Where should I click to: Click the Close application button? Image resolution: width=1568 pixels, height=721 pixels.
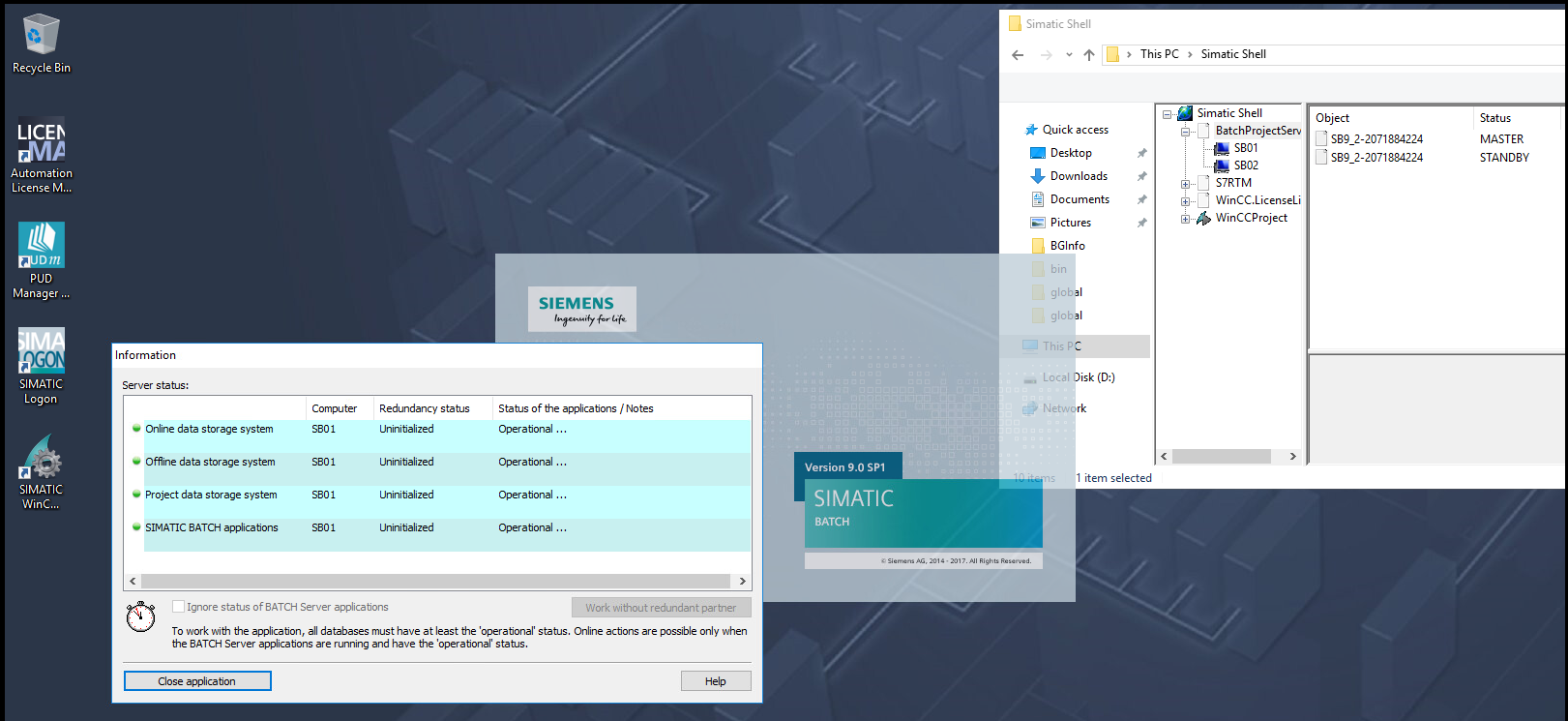pyautogui.click(x=197, y=681)
